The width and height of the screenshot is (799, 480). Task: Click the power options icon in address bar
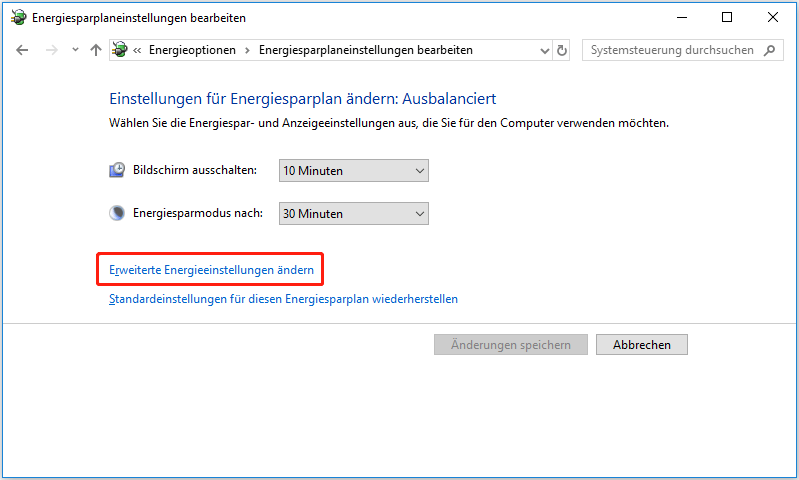tap(120, 50)
